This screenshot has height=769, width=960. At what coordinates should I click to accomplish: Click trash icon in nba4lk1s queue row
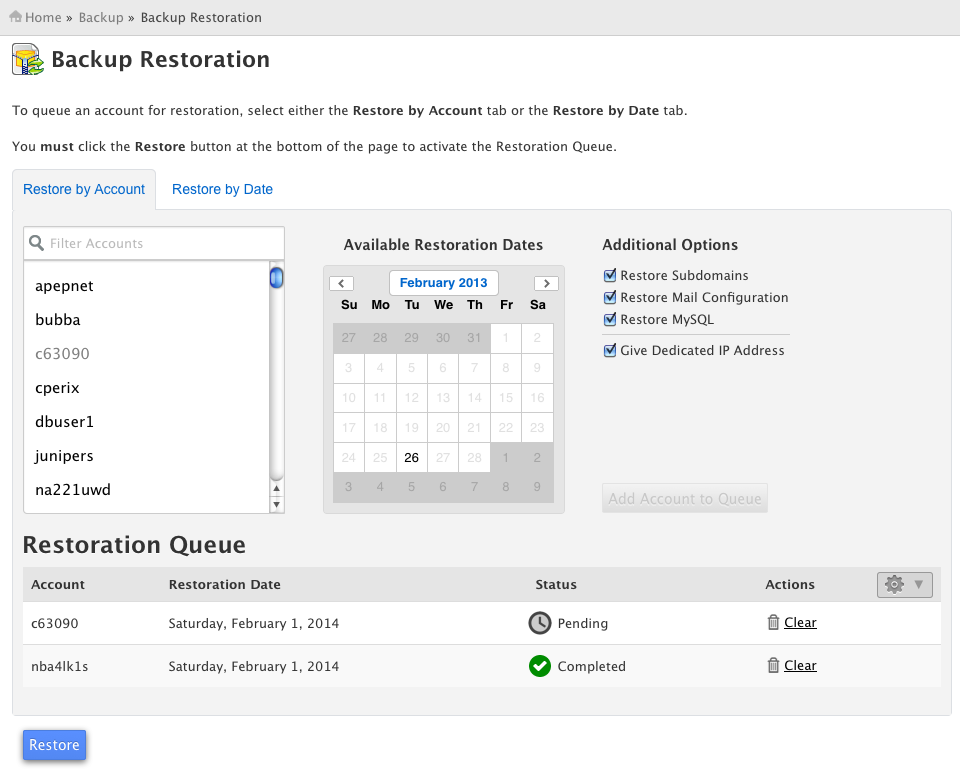773,665
